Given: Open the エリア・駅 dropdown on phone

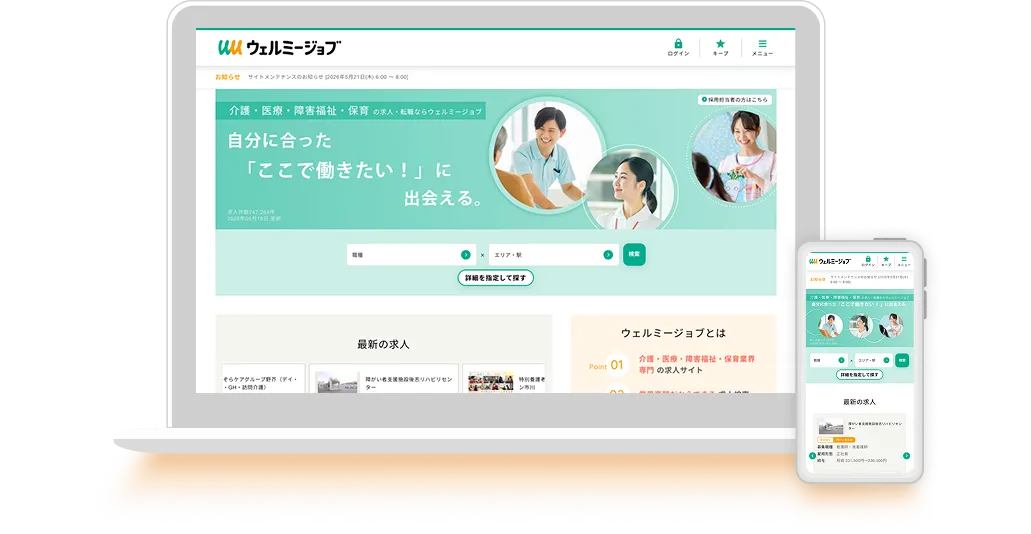Looking at the screenshot, I should (x=873, y=360).
